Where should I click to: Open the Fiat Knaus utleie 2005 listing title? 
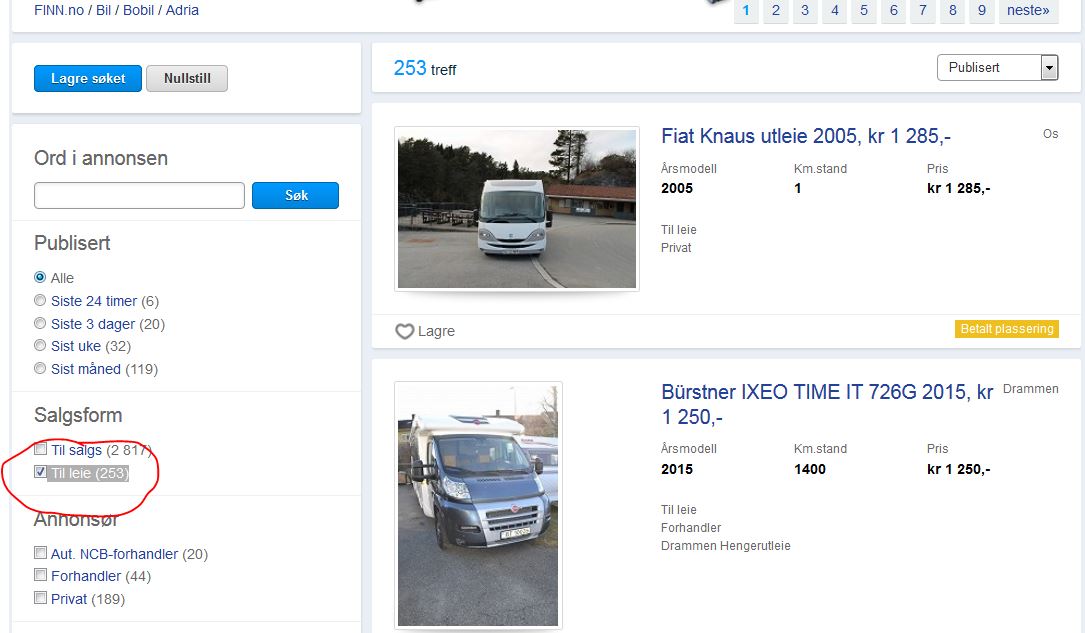click(805, 136)
